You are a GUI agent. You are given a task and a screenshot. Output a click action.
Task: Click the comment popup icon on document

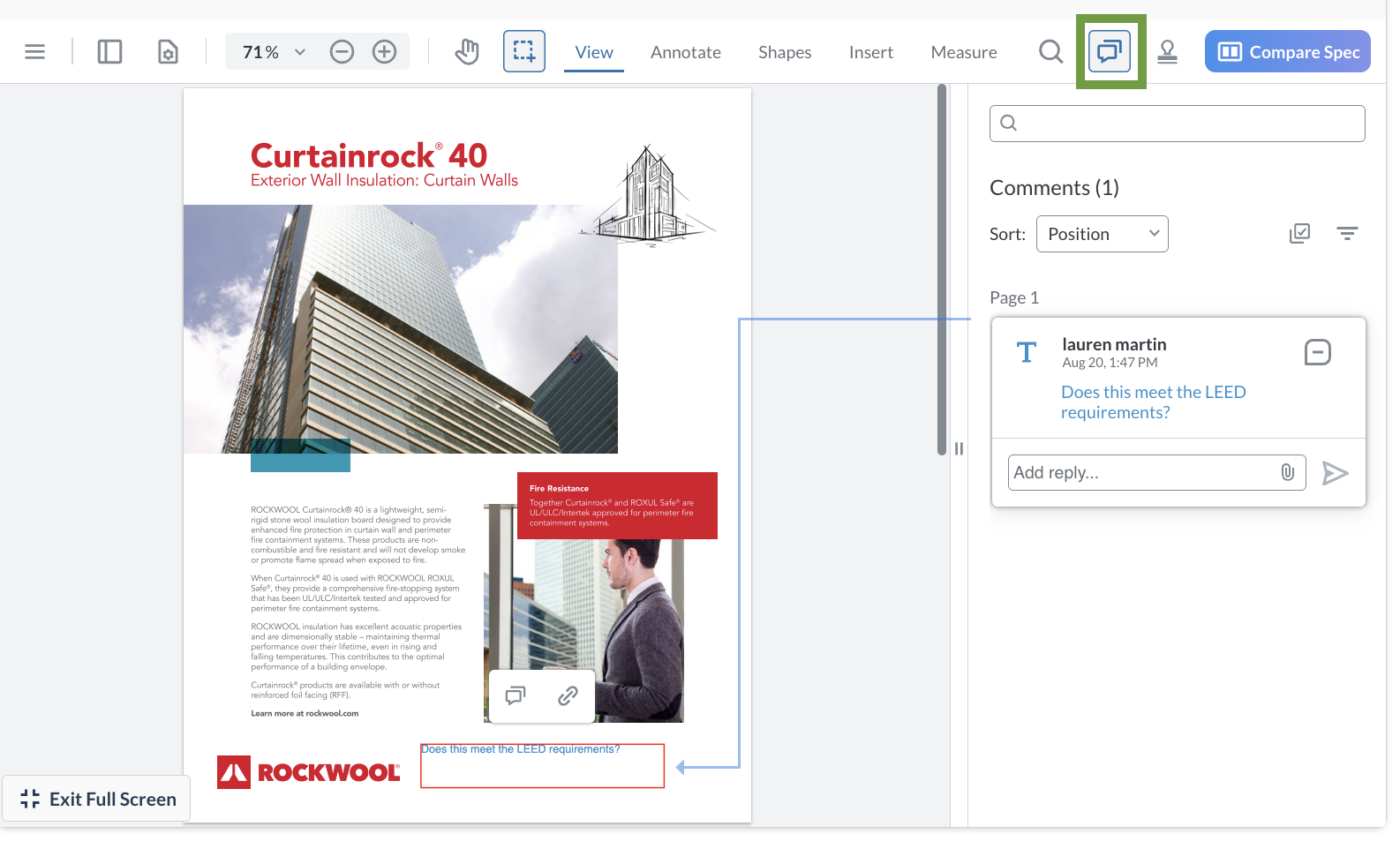tap(516, 696)
